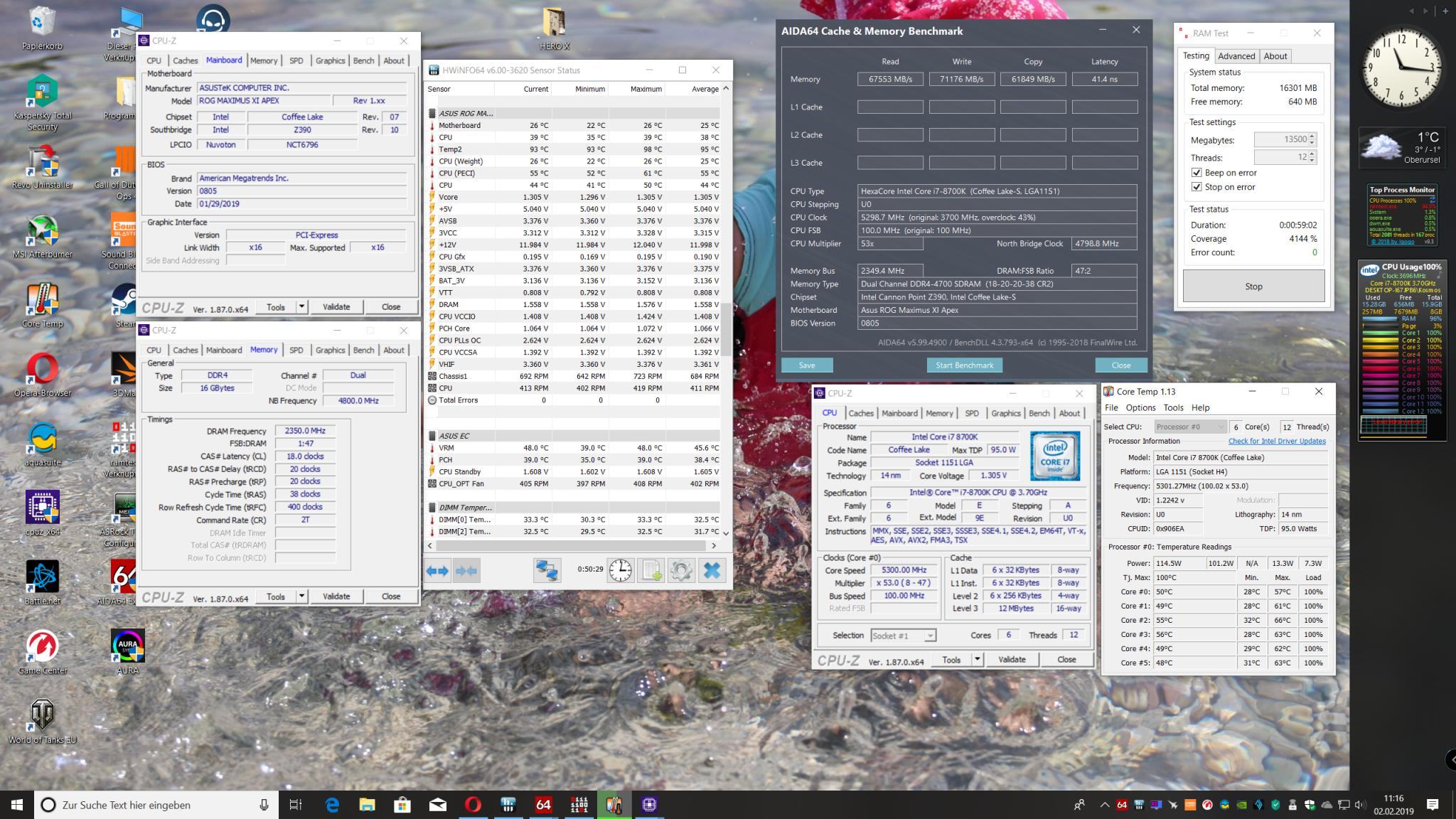Screen dimensions: 1456x819
Task: Open the Core Temp Tools menu
Action: [x=1173, y=407]
